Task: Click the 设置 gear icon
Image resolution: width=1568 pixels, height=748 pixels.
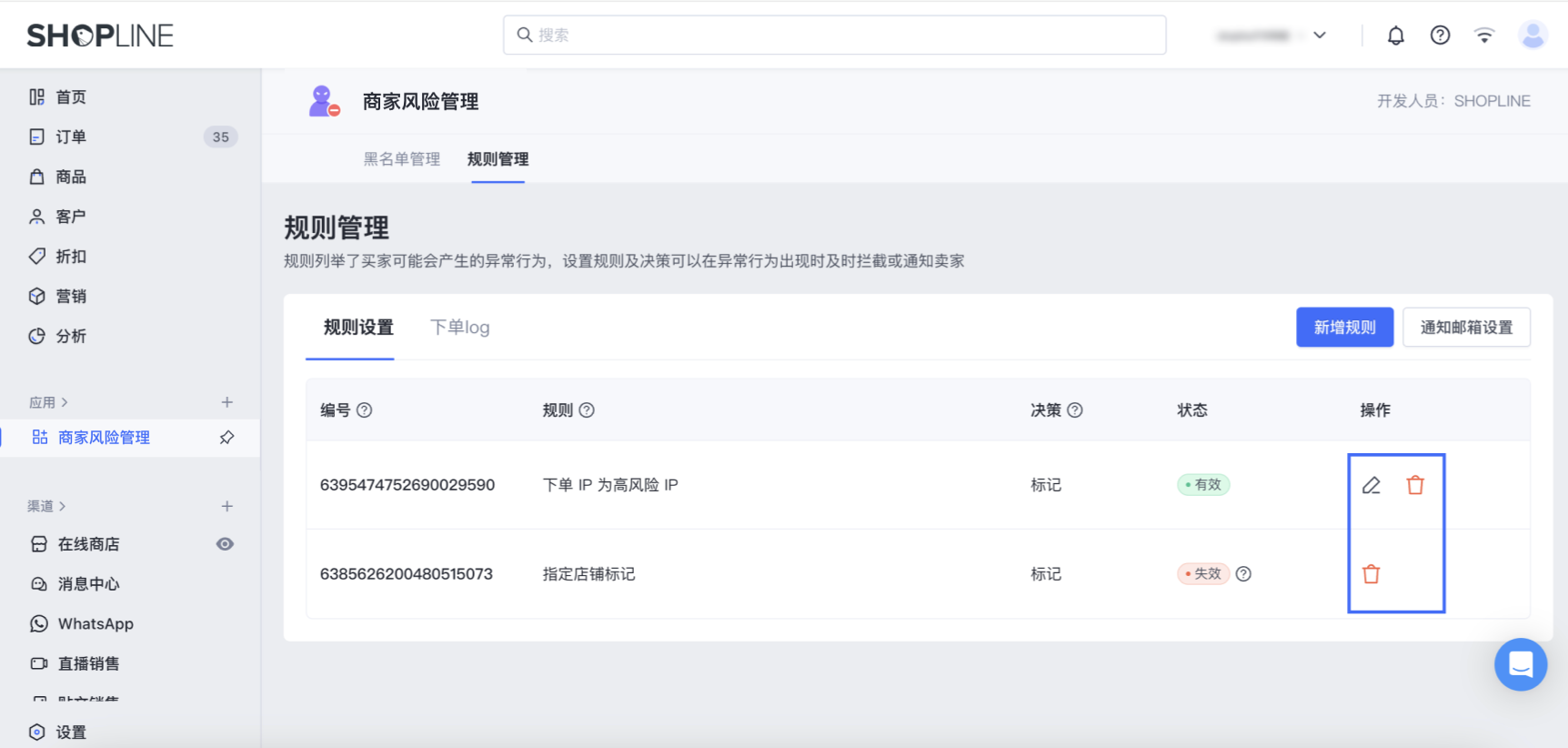Action: tap(36, 733)
